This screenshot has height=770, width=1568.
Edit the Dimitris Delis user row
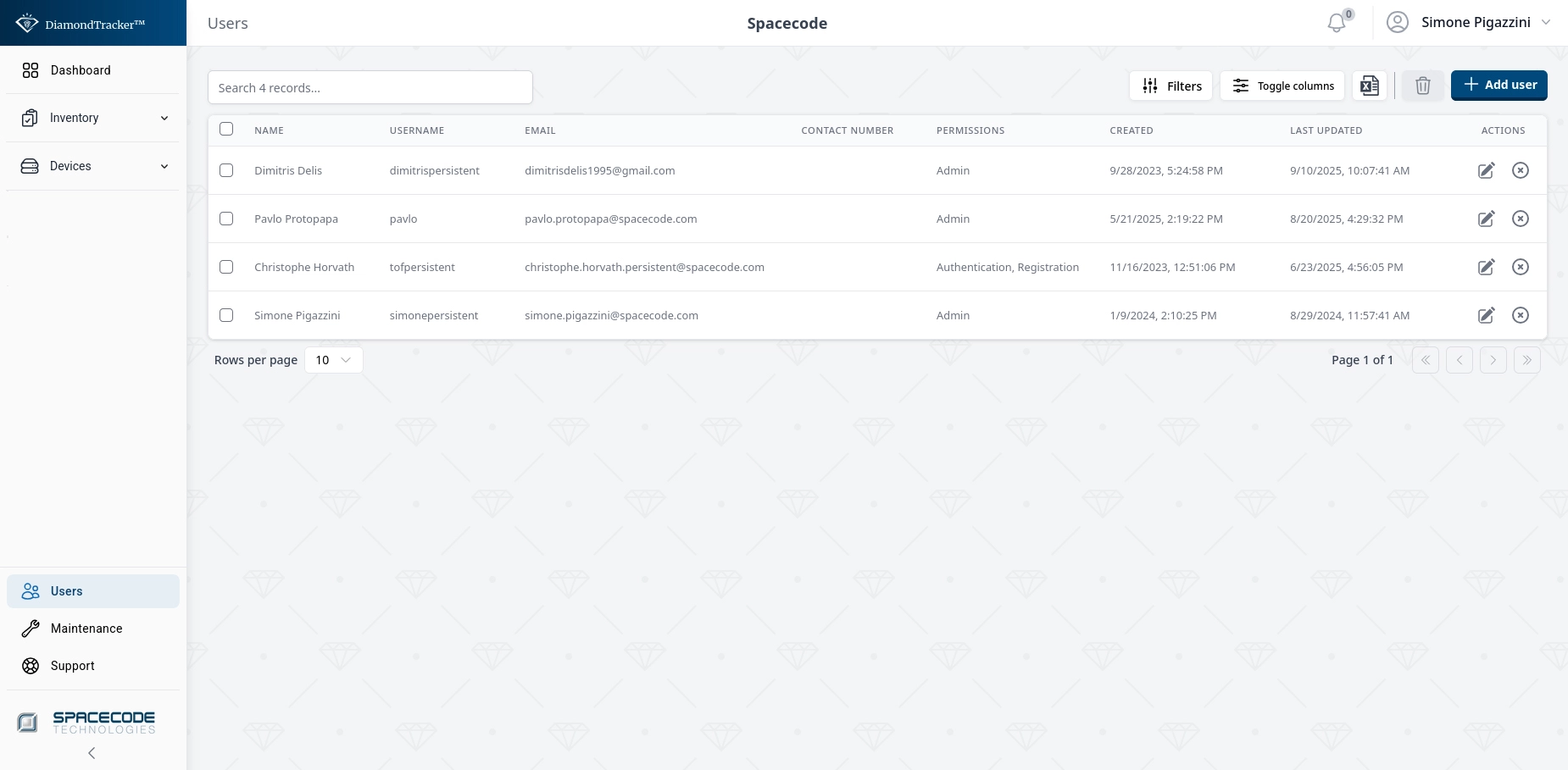(1486, 170)
